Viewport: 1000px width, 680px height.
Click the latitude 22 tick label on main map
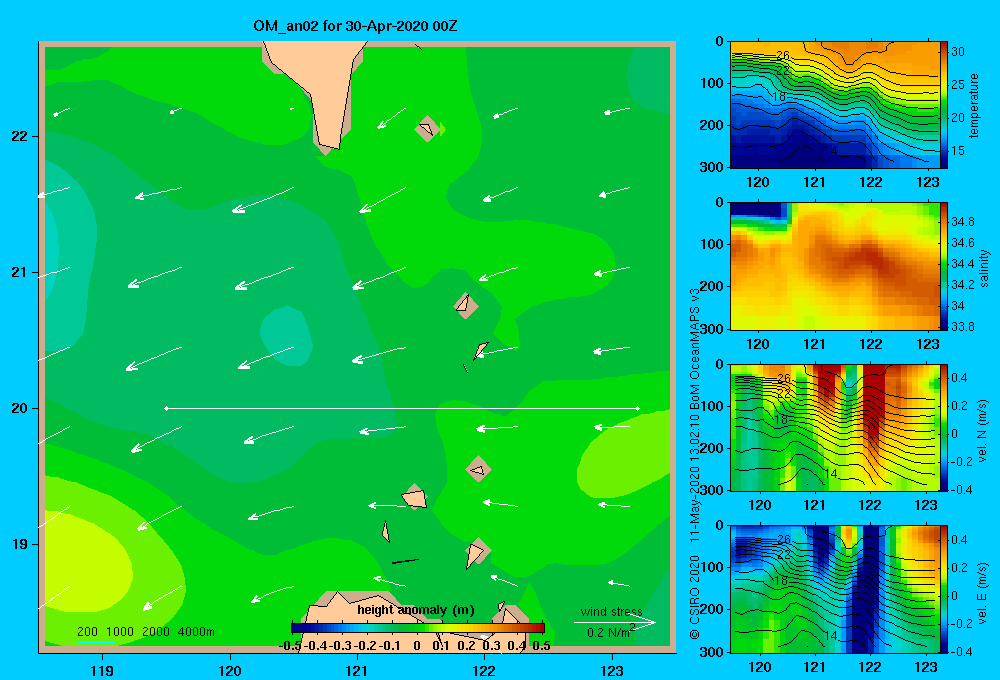click(20, 136)
